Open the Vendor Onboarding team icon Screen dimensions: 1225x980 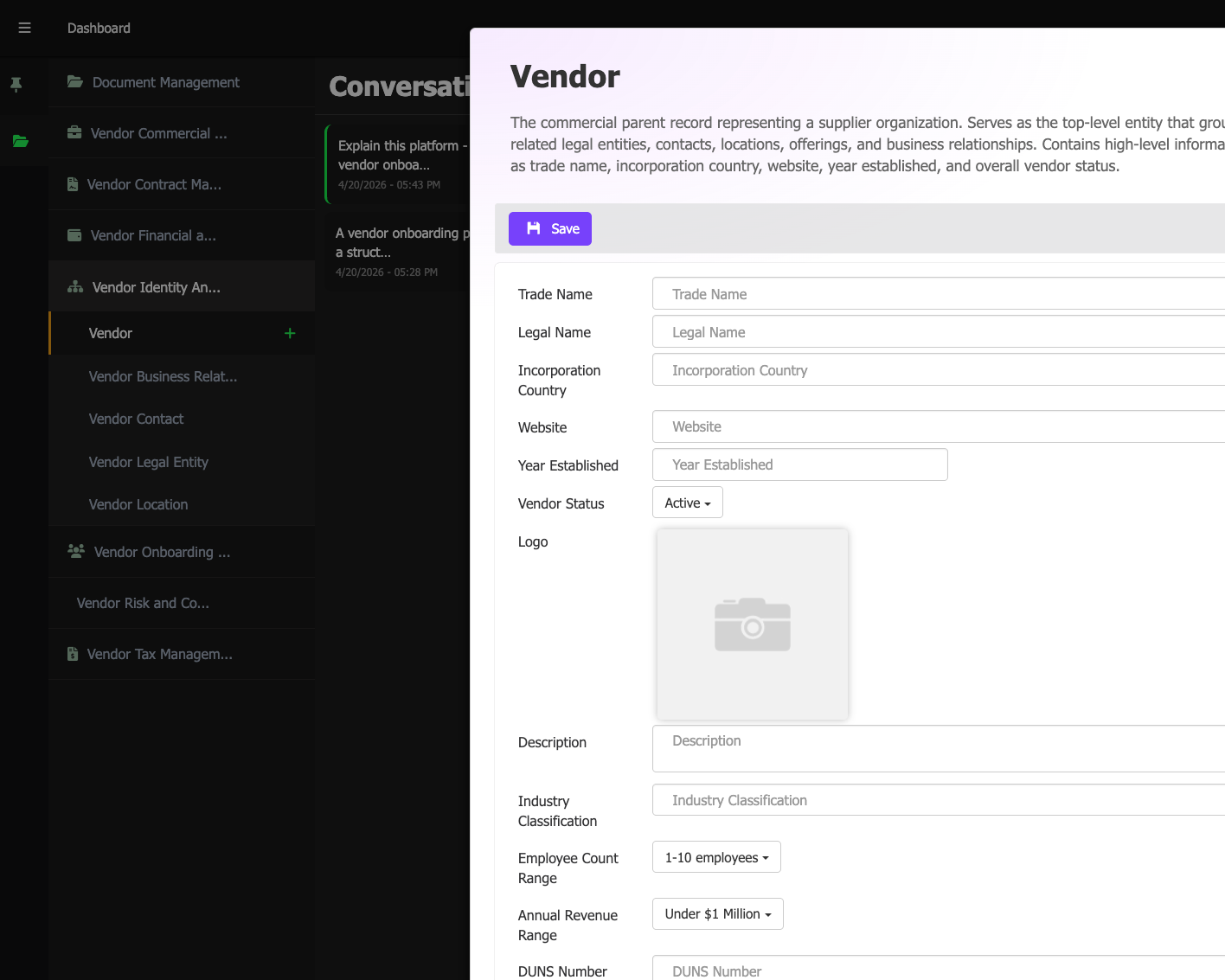pos(74,551)
